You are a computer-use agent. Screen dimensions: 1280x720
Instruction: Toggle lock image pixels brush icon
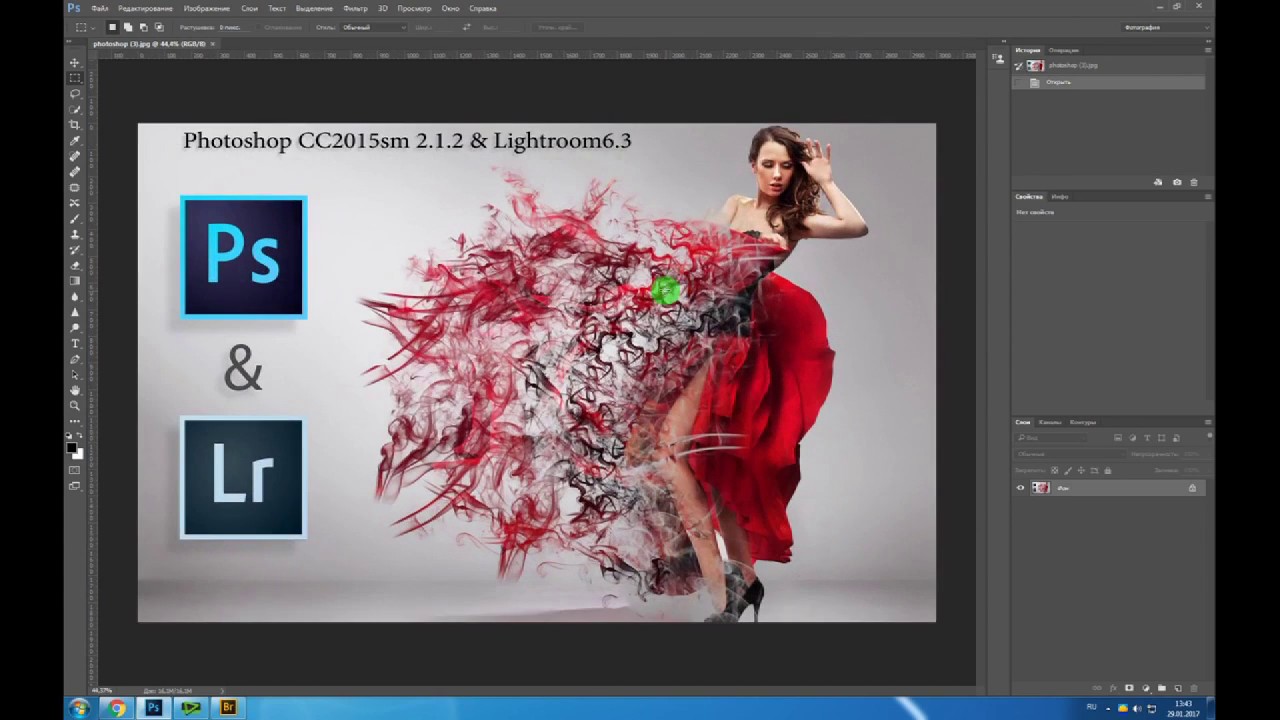point(1068,470)
